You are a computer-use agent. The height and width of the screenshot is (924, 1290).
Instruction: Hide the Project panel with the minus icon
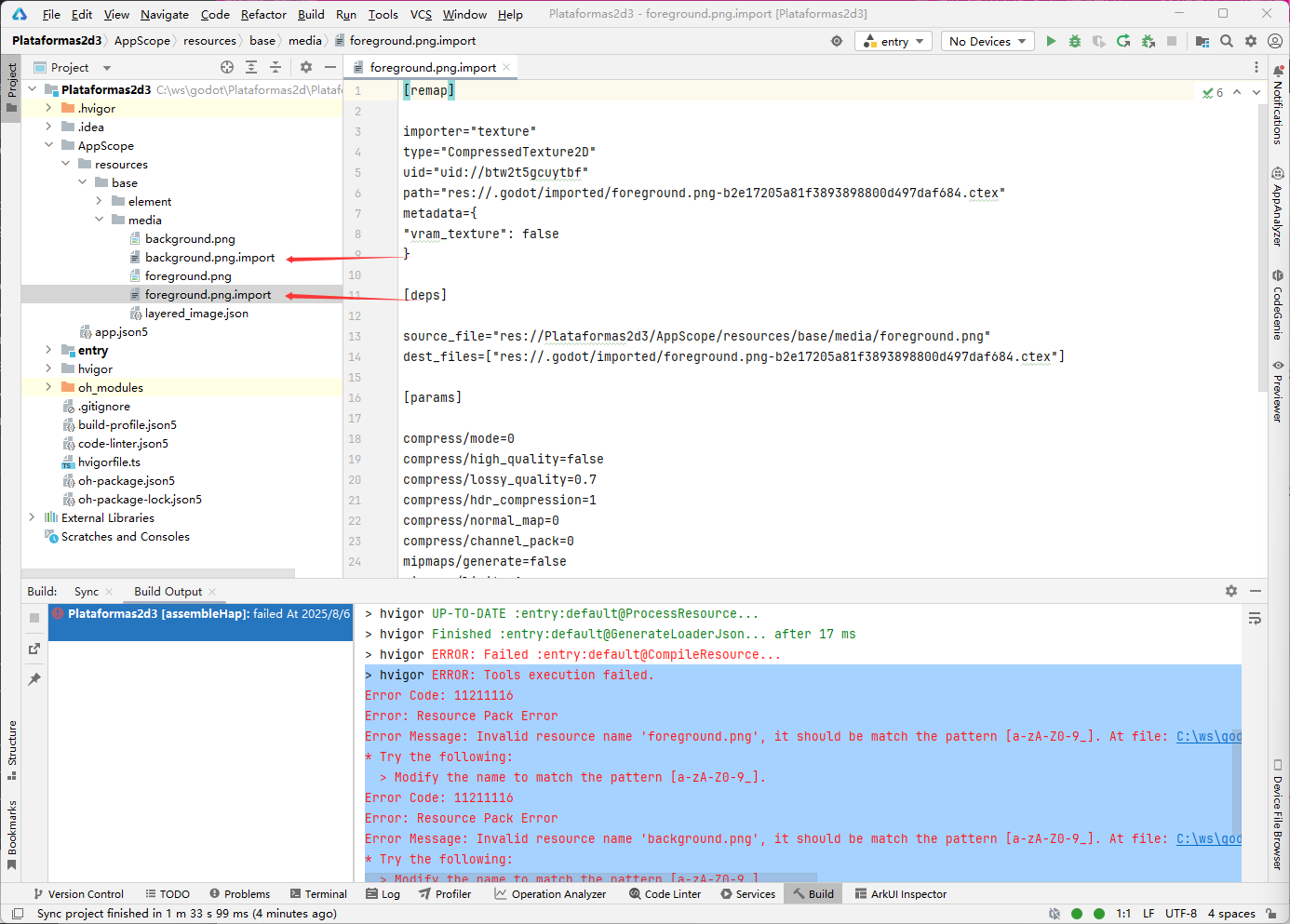[x=329, y=67]
